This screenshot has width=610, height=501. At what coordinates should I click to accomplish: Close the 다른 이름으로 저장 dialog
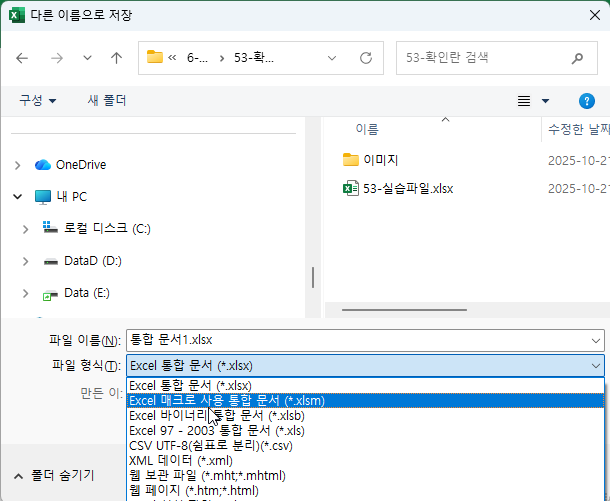594,15
